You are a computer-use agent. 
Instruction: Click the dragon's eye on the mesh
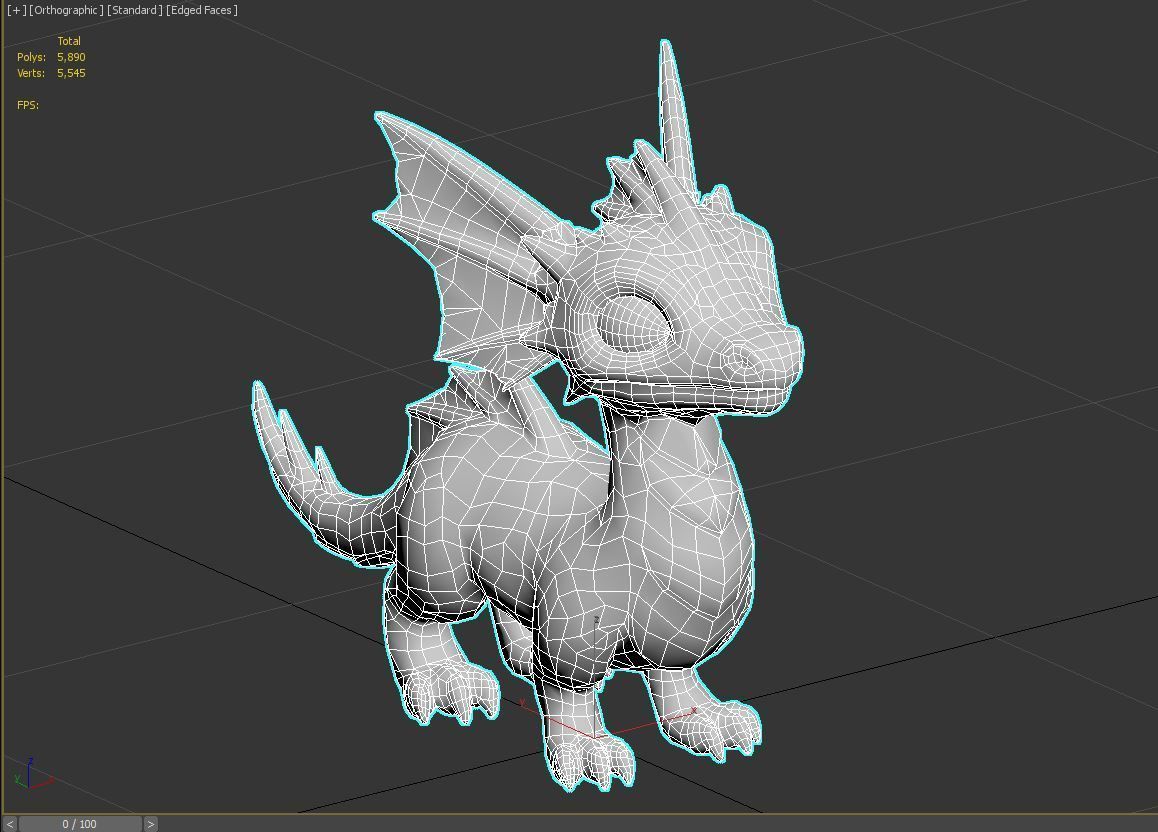(x=634, y=323)
